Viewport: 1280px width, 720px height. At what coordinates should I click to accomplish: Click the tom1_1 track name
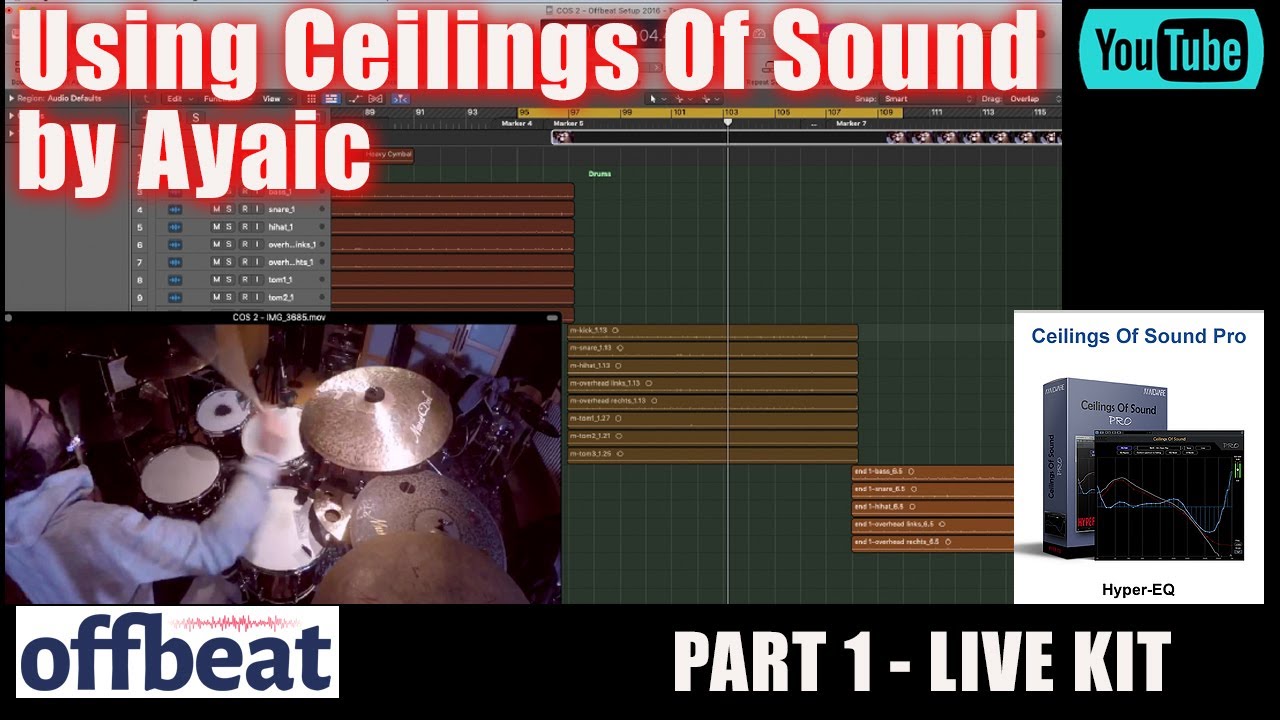click(280, 280)
